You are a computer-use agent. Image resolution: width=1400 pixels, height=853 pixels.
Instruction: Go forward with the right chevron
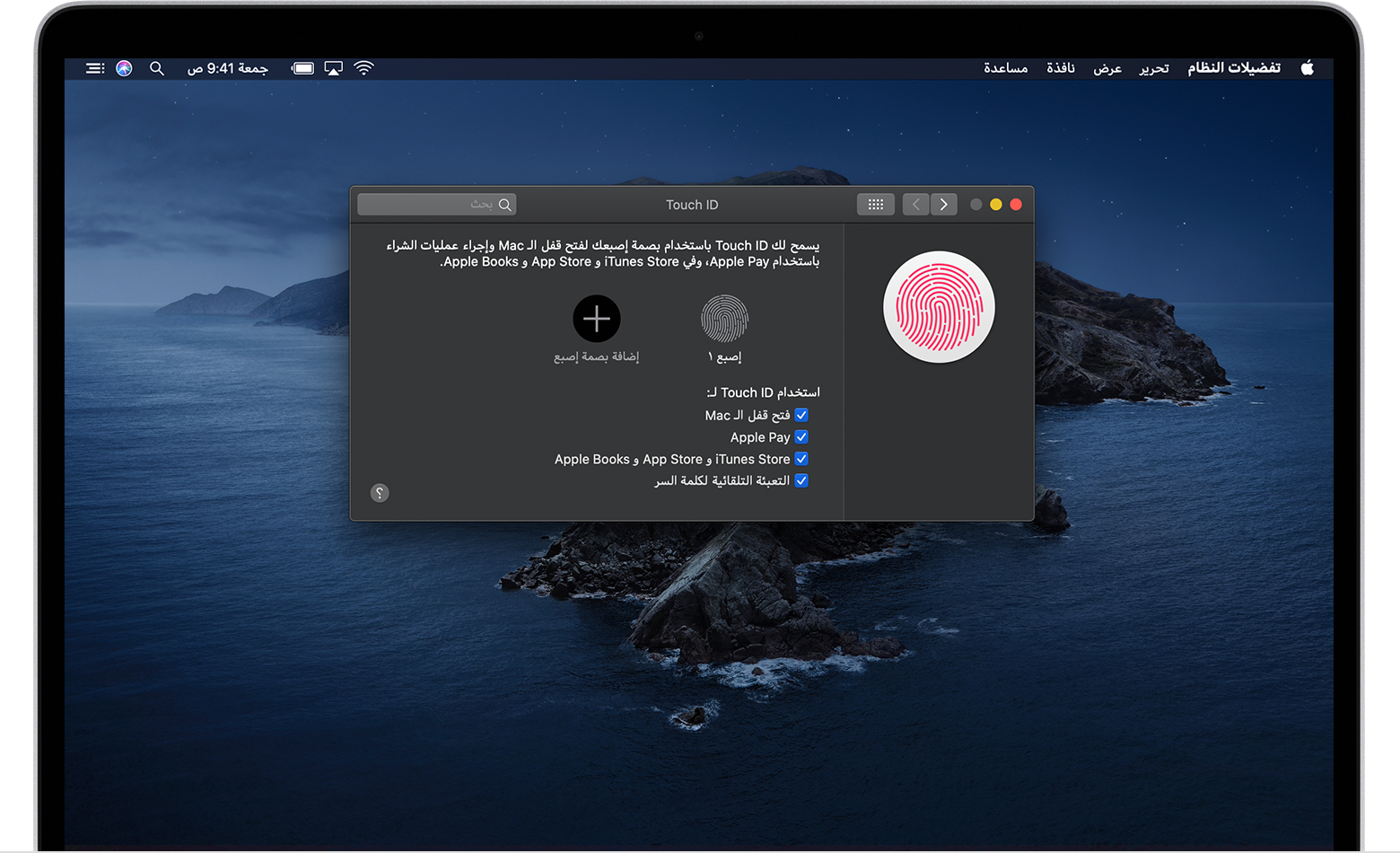[x=944, y=205]
